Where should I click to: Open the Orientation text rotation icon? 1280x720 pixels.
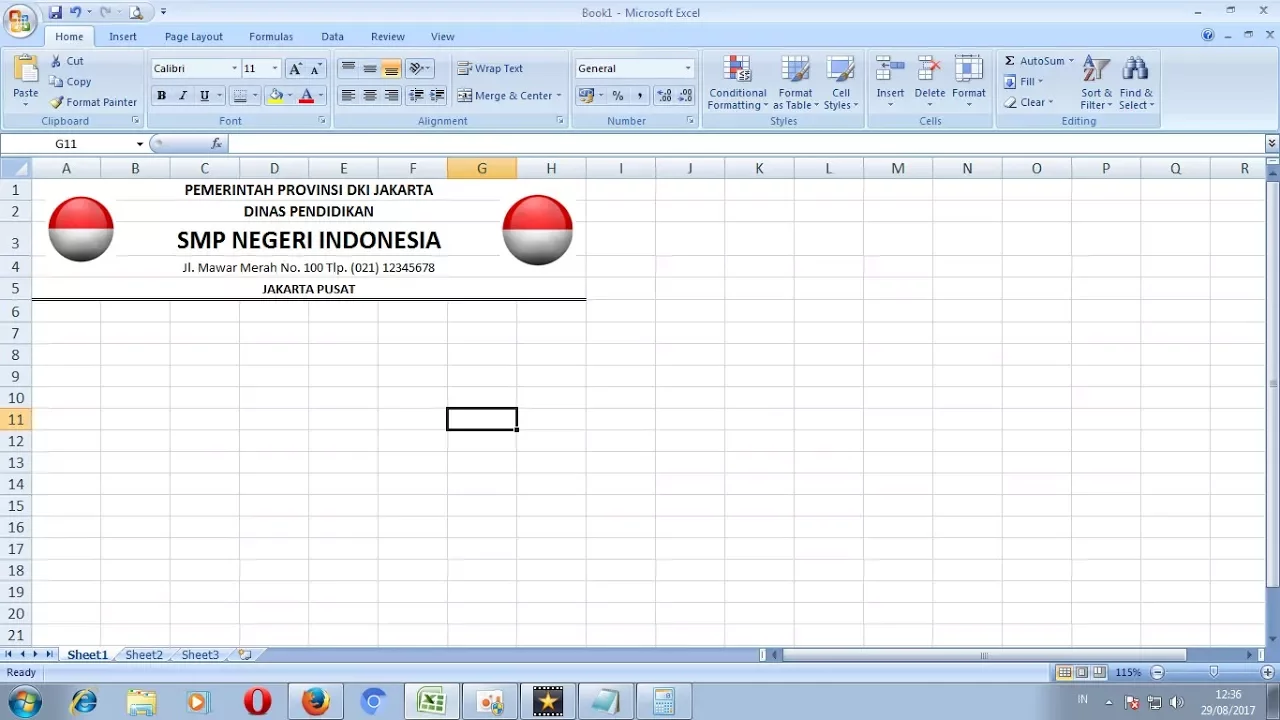tap(420, 69)
